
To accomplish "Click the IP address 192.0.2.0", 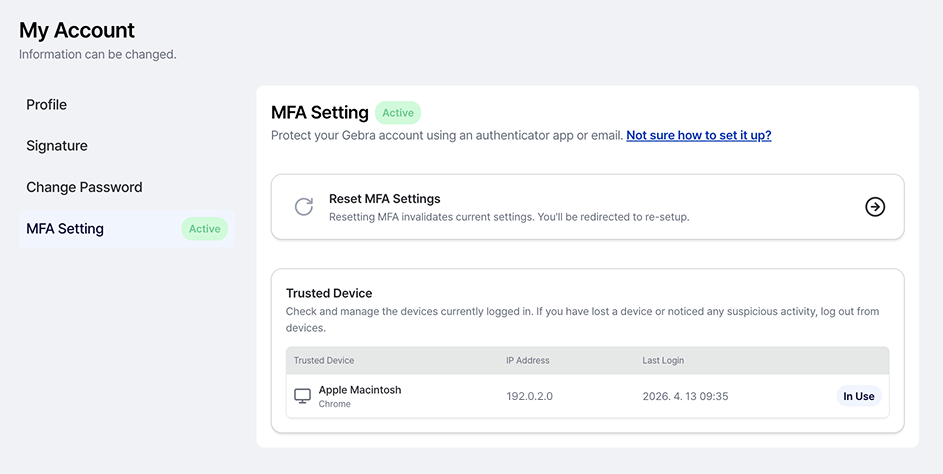I will click(530, 396).
